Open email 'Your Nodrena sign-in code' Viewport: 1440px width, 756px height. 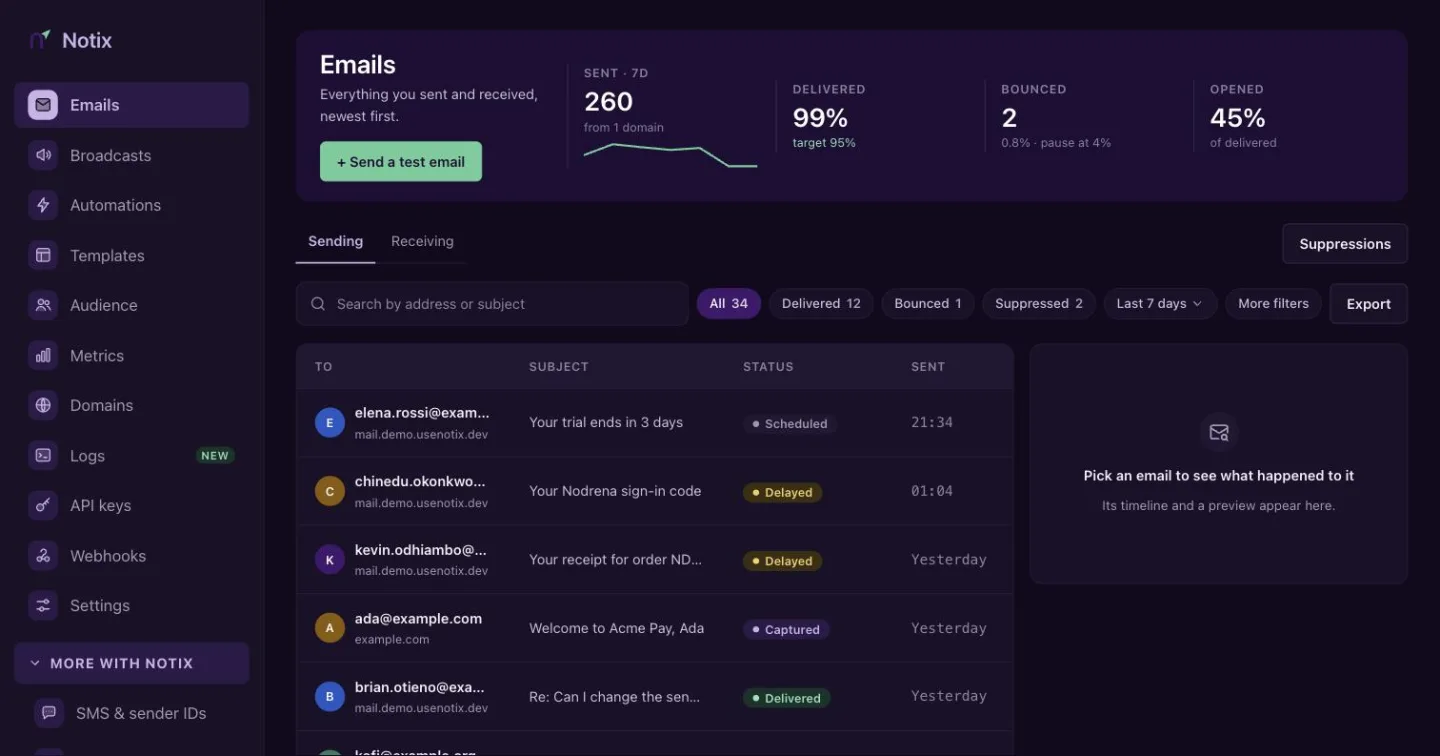(x=615, y=491)
